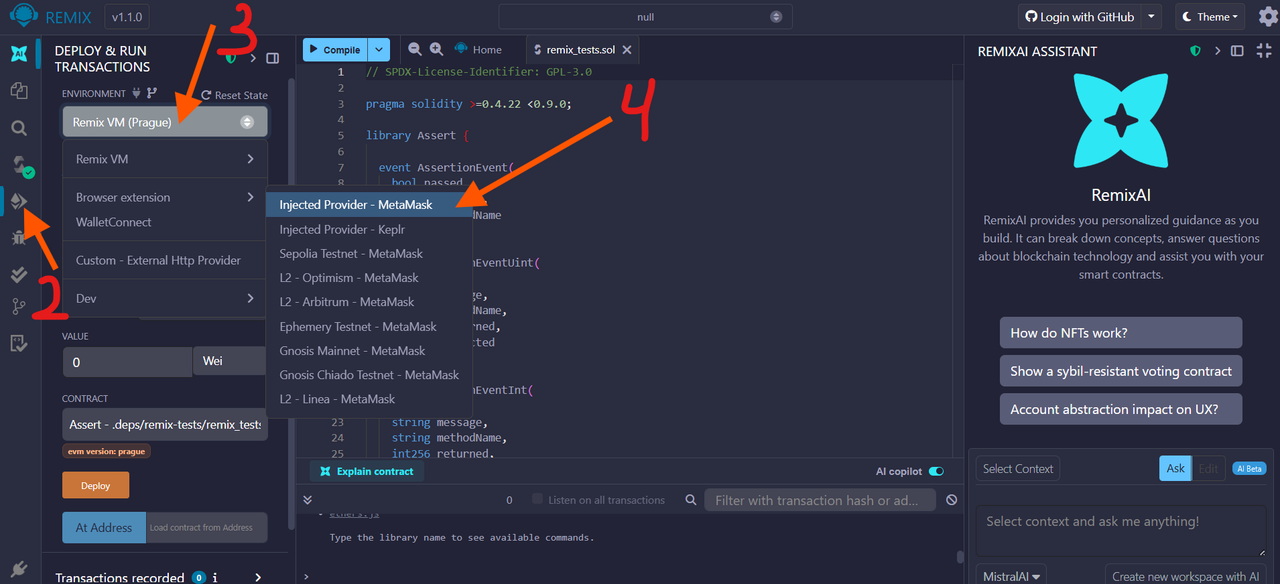Toggle the AI copilot switch
This screenshot has height=584, width=1280.
936,472
